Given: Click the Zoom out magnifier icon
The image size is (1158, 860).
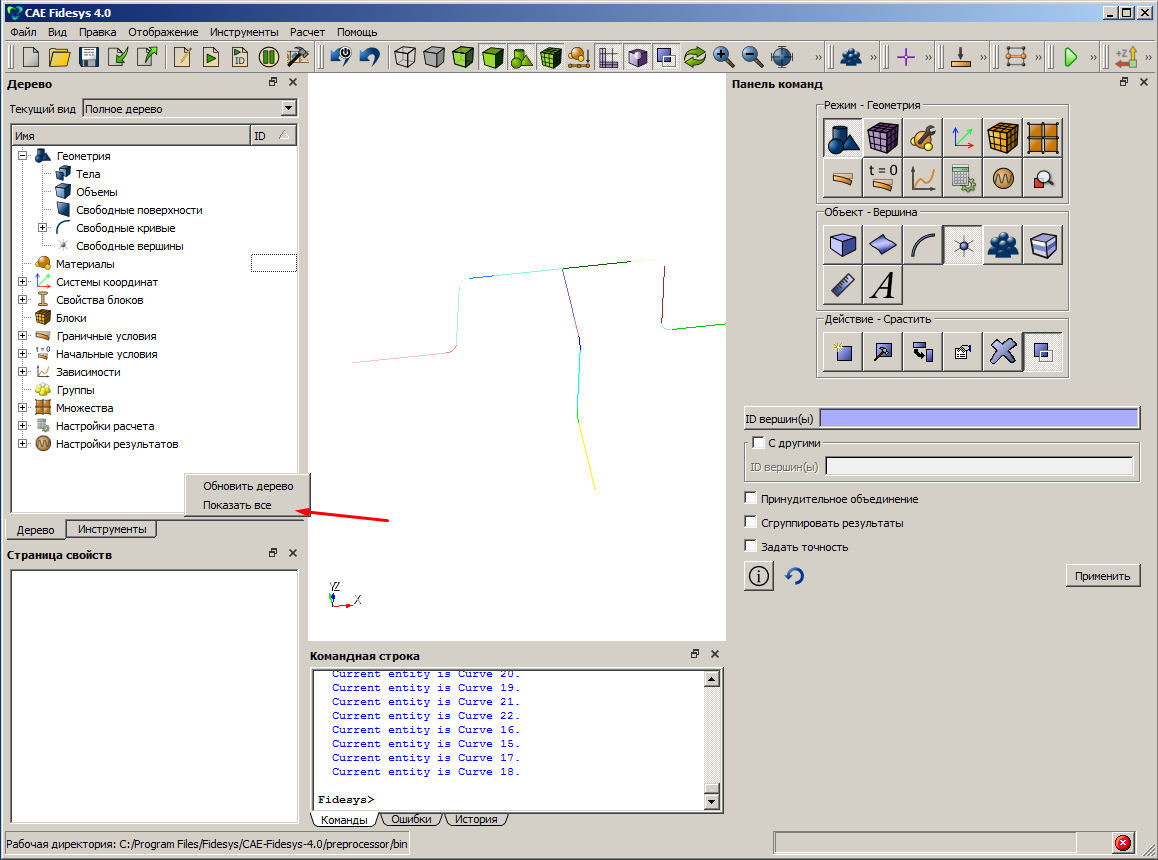Looking at the screenshot, I should coord(753,57).
